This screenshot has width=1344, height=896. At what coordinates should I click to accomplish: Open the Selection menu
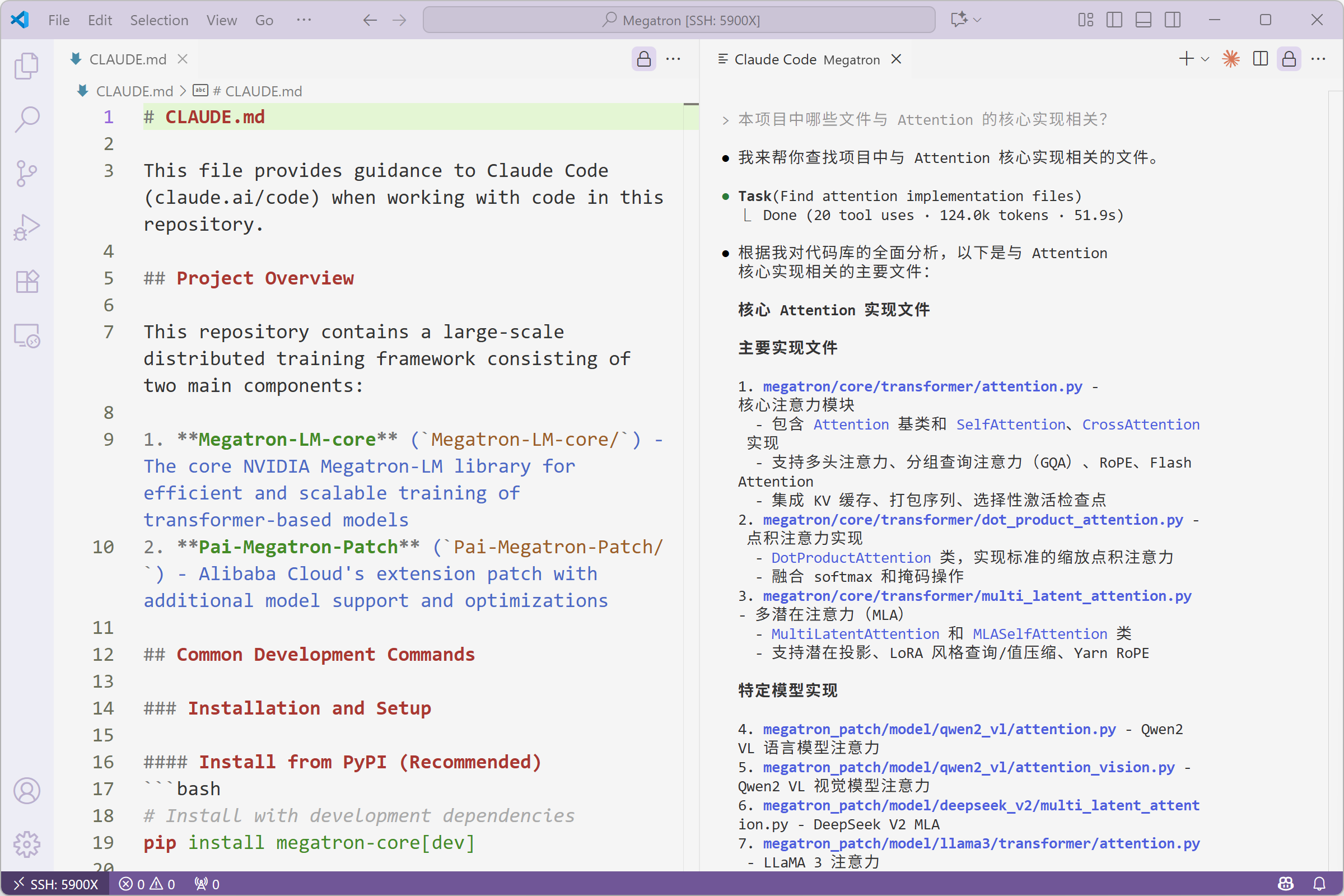coord(160,20)
